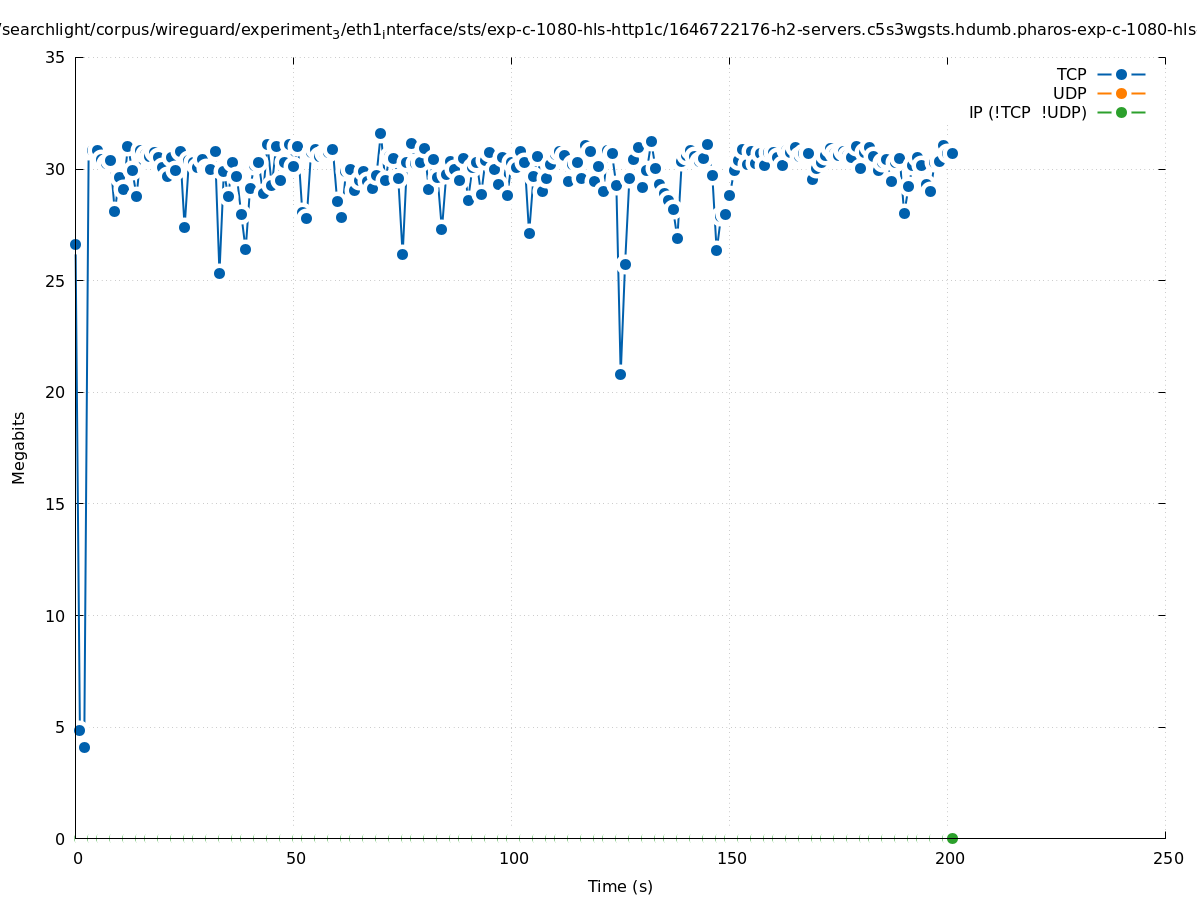The image size is (1197, 900).
Task: Click the chart title file path
Action: (598, 30)
